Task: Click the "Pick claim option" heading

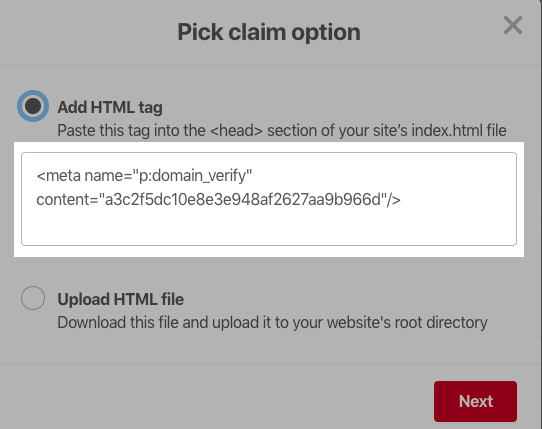Action: click(269, 32)
